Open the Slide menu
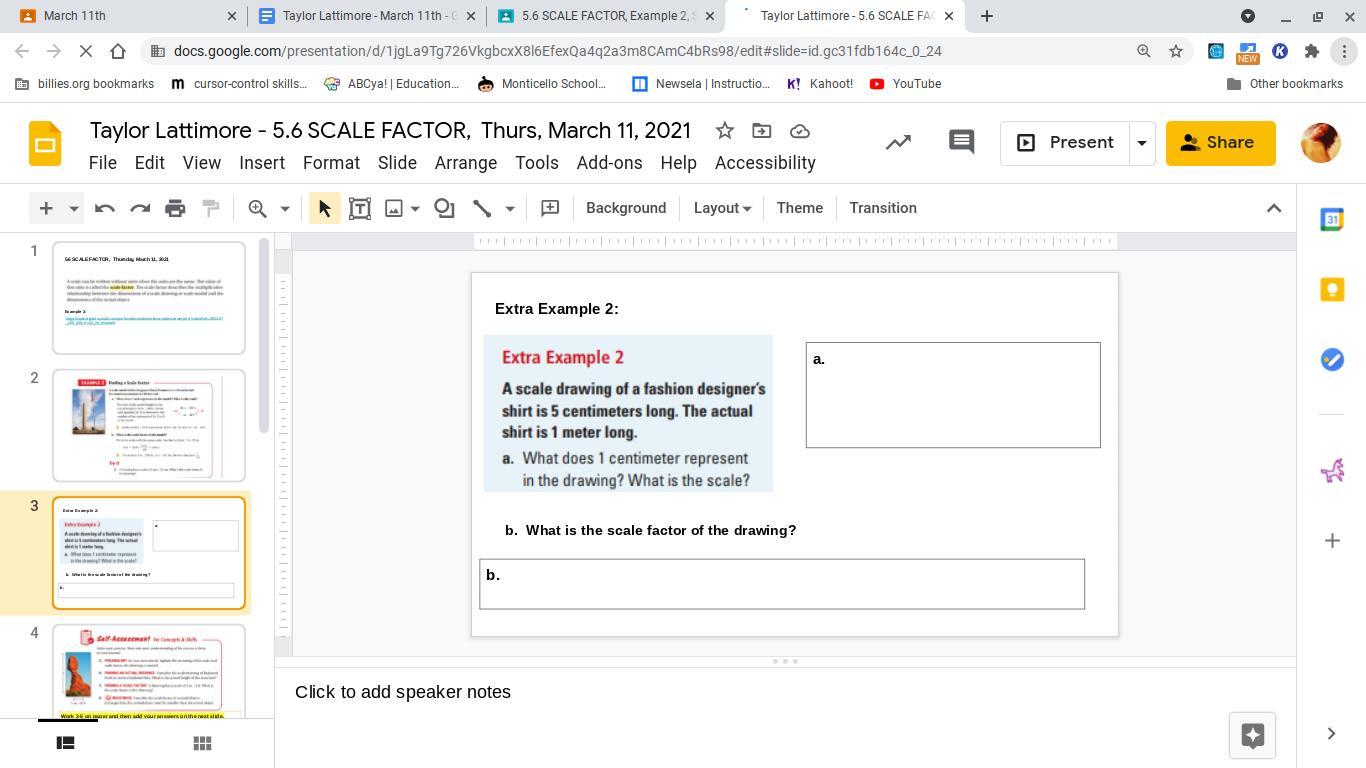This screenshot has width=1366, height=768. (397, 163)
